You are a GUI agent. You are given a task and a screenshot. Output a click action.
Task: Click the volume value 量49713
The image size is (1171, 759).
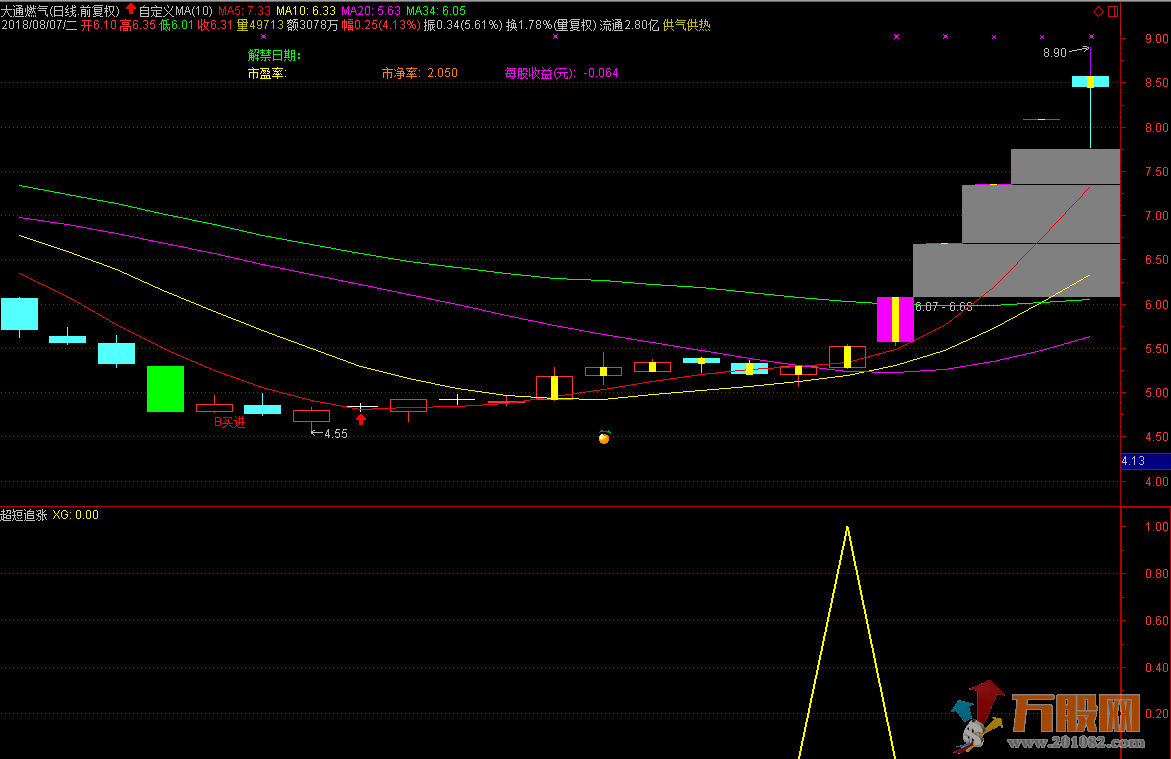click(x=260, y=25)
